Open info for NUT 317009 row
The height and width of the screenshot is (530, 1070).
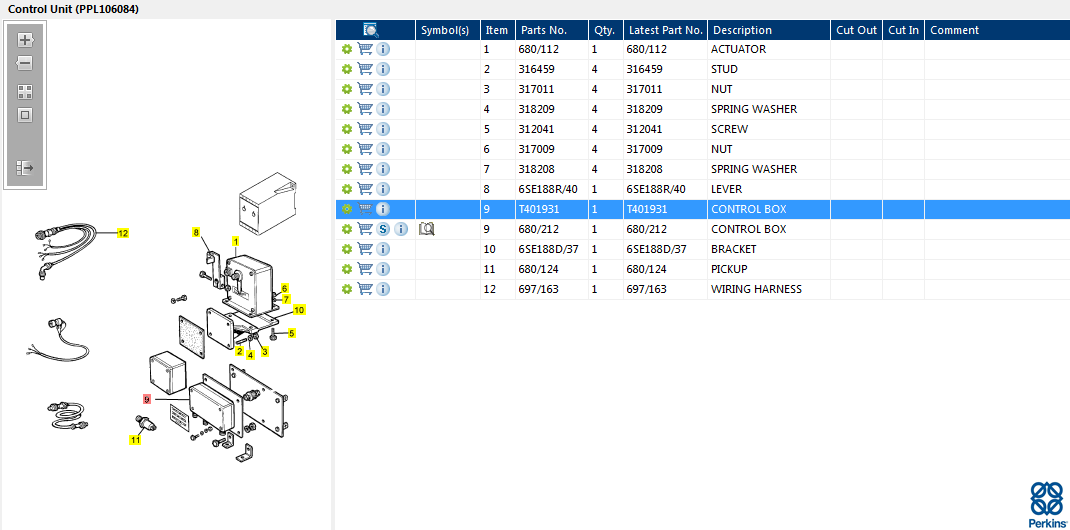click(383, 149)
